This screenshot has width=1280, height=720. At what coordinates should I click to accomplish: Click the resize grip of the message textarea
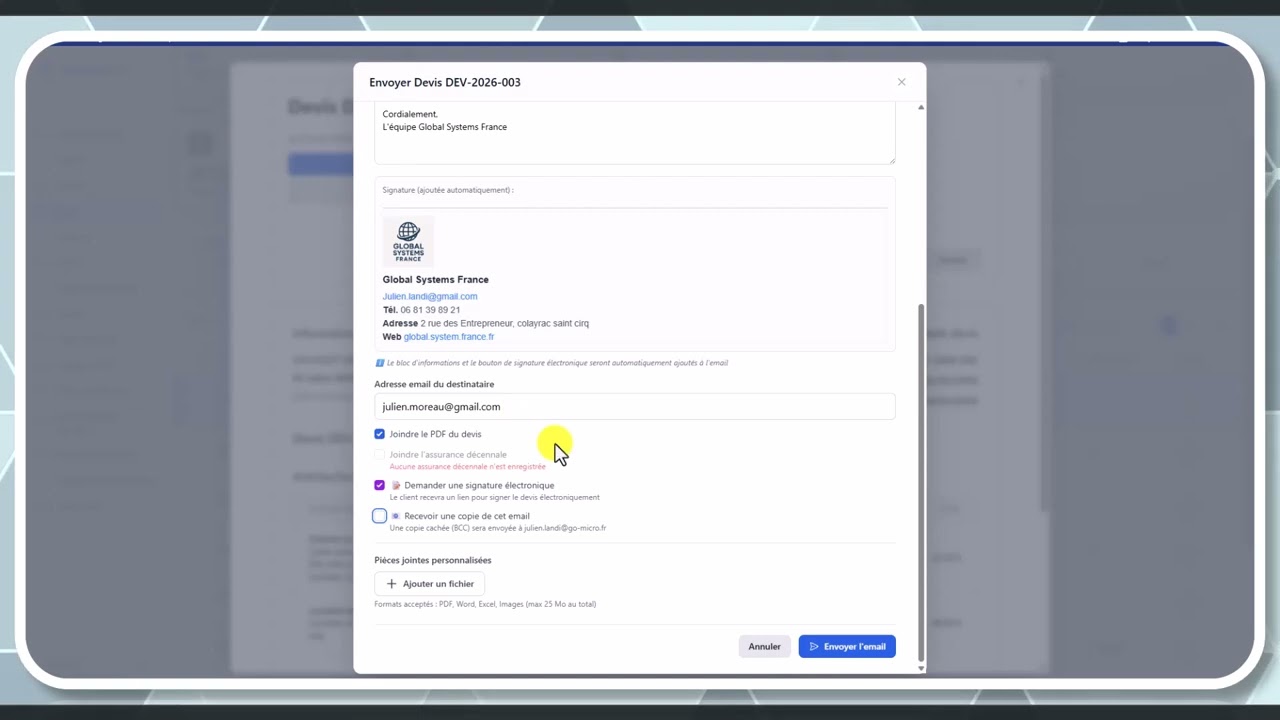pos(891,160)
